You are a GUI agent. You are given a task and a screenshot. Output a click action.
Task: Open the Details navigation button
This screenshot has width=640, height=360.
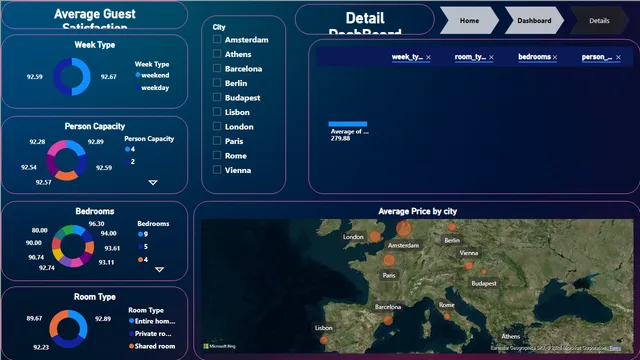[x=599, y=20]
